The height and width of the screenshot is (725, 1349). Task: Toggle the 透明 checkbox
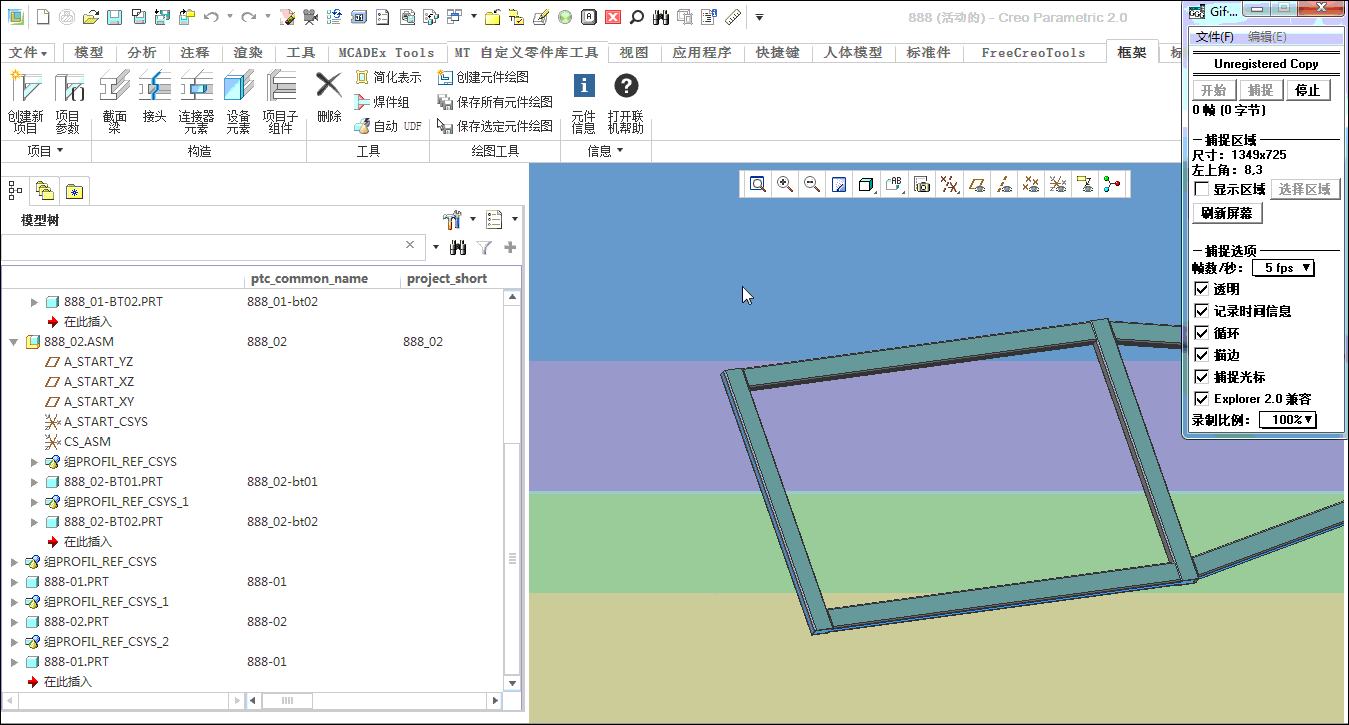pos(1202,289)
